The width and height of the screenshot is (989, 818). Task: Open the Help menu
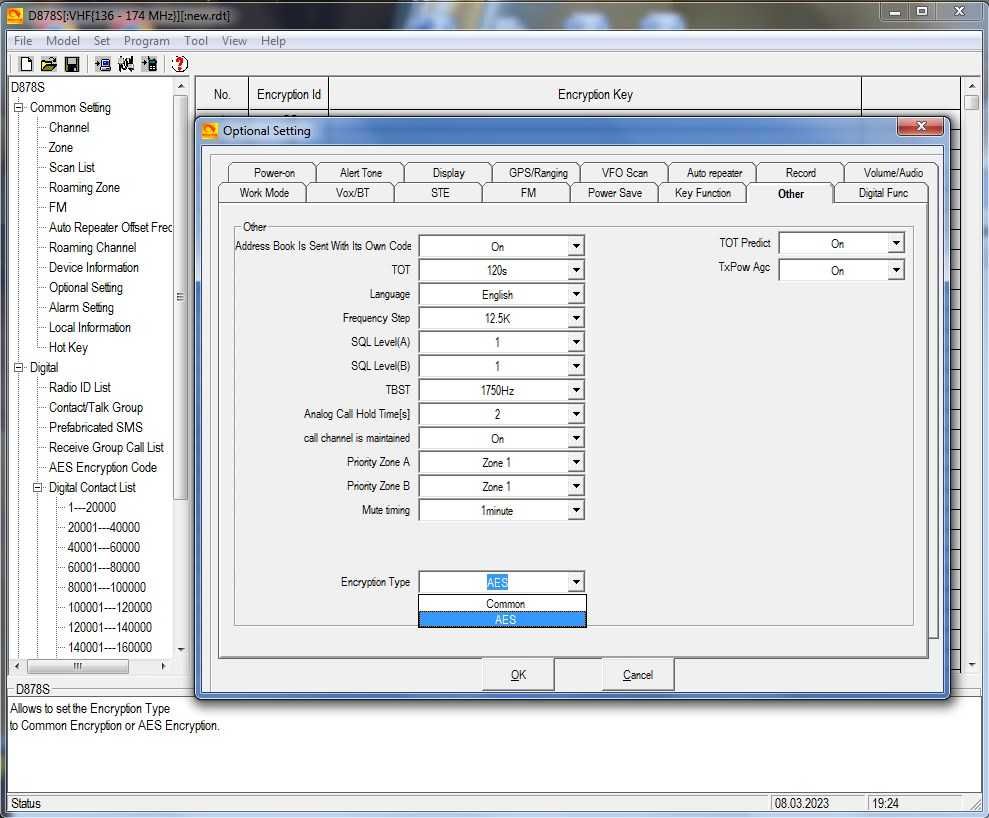tap(273, 40)
